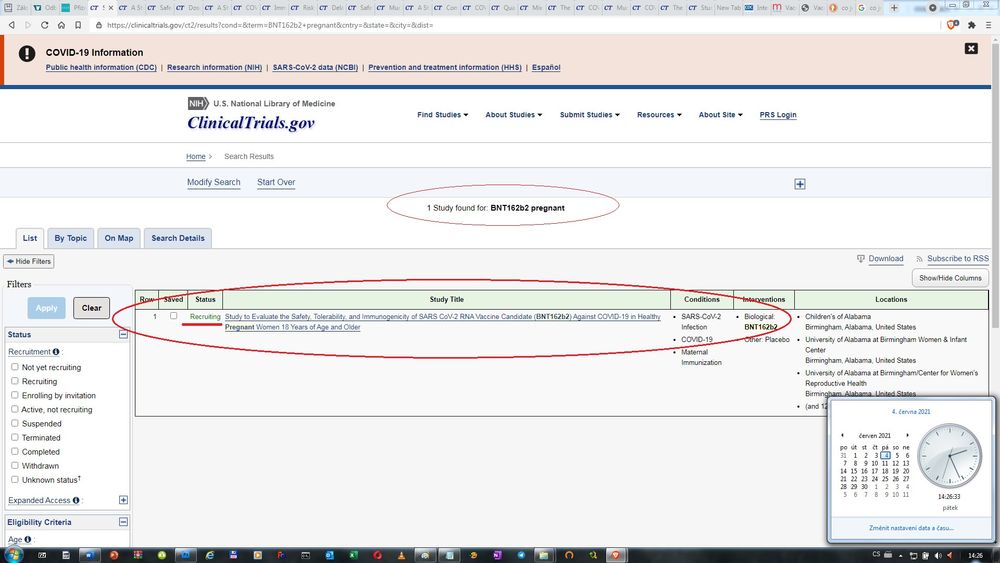Go to browser home page icon
The width and height of the screenshot is (1000, 563).
[61, 25]
